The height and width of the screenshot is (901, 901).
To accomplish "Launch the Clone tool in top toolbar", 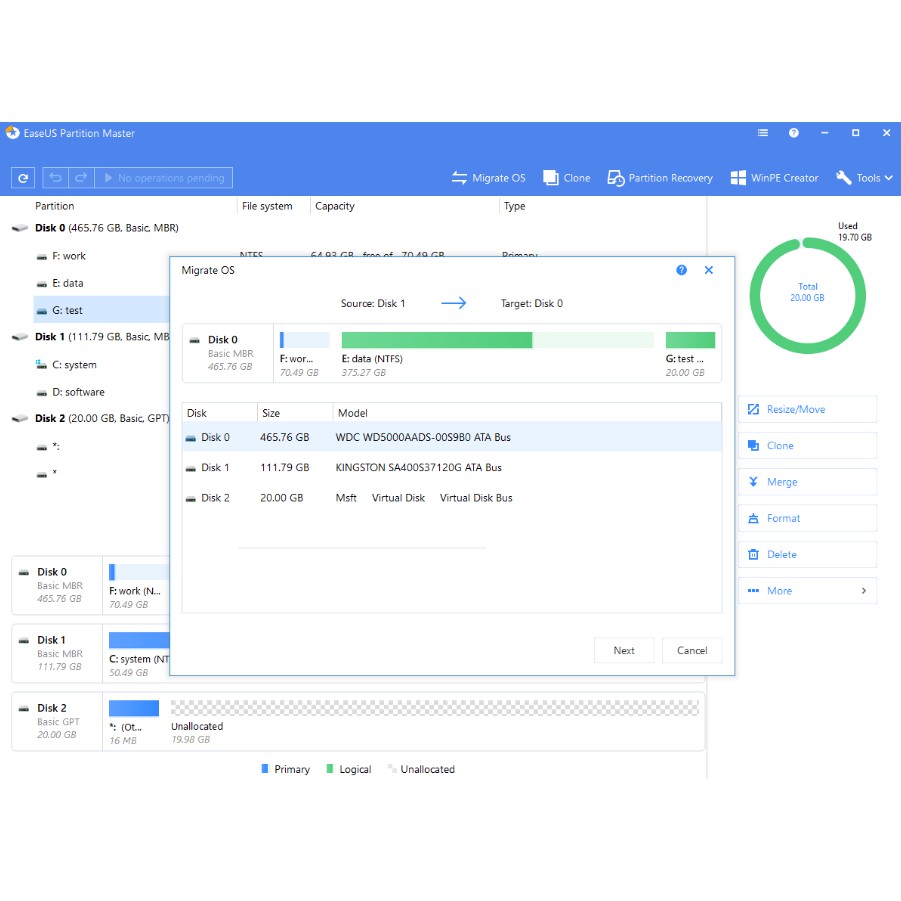I will pos(567,178).
